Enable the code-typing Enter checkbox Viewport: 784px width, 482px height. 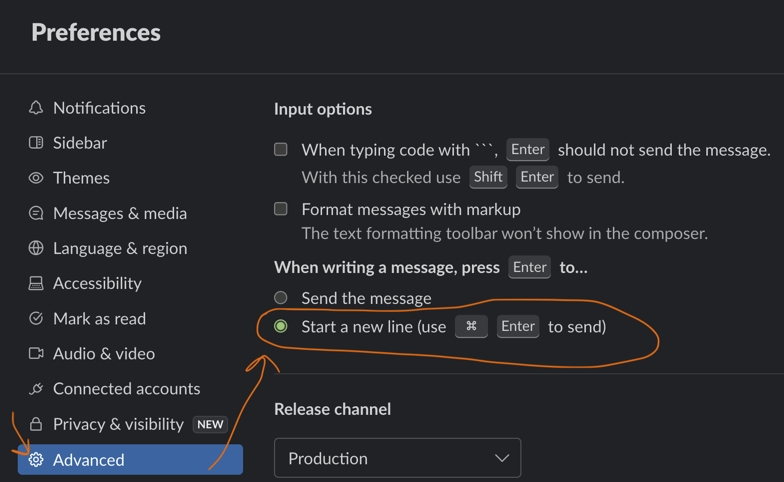click(x=281, y=150)
